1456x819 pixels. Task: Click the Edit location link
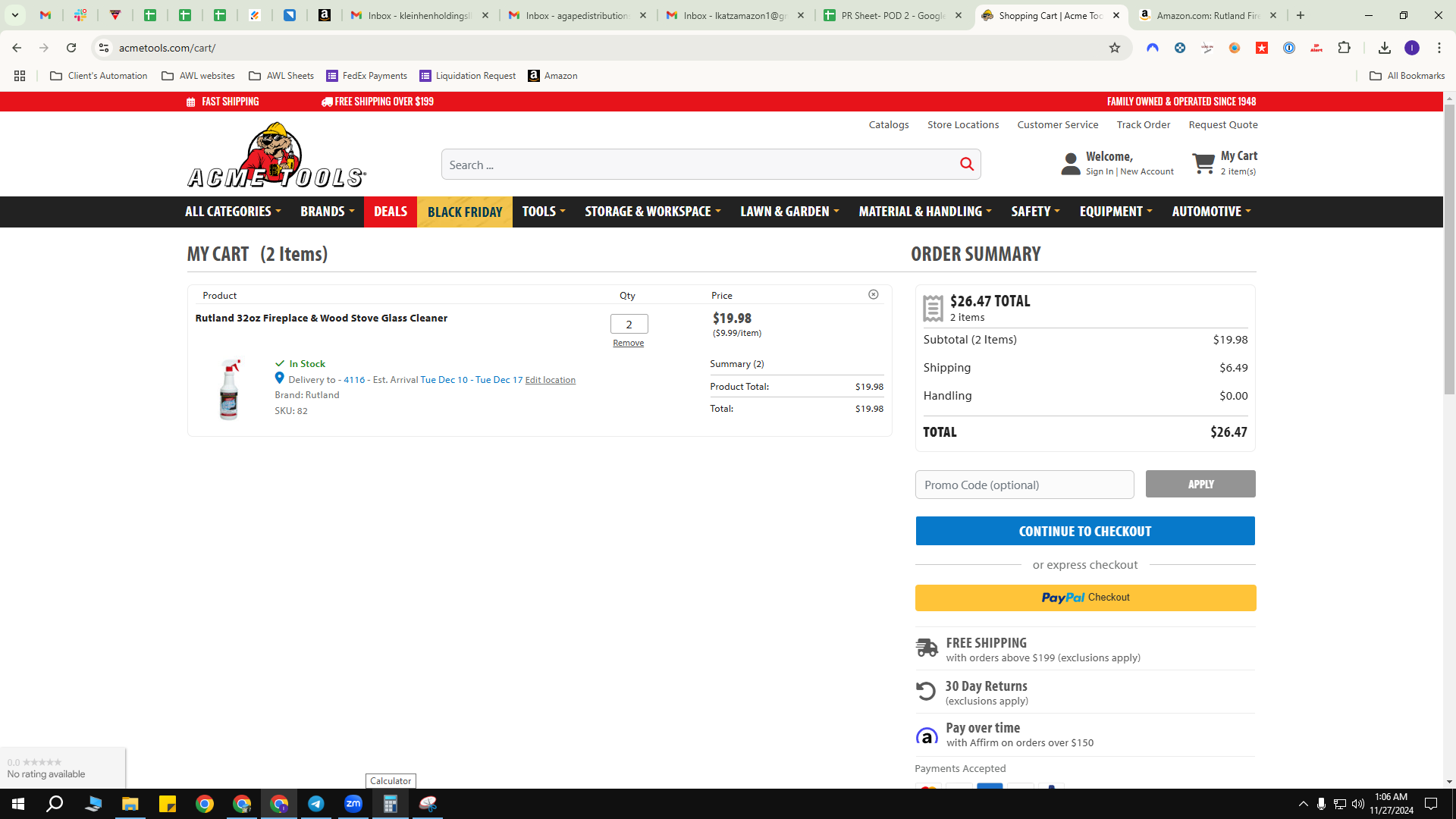click(551, 380)
